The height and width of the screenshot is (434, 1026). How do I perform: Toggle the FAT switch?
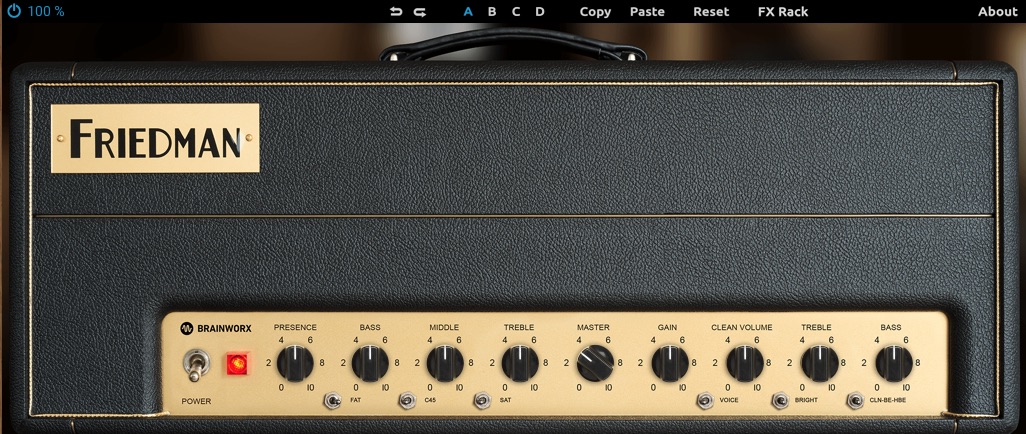coord(332,400)
